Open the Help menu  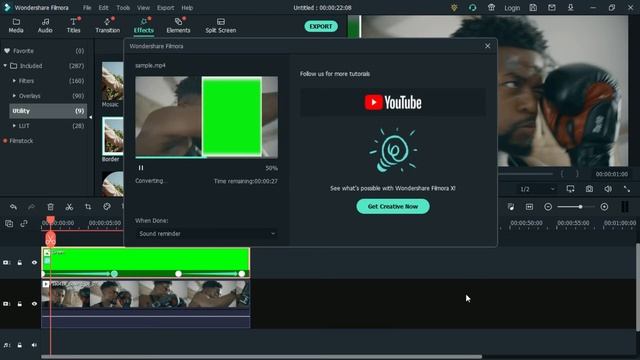(x=187, y=8)
